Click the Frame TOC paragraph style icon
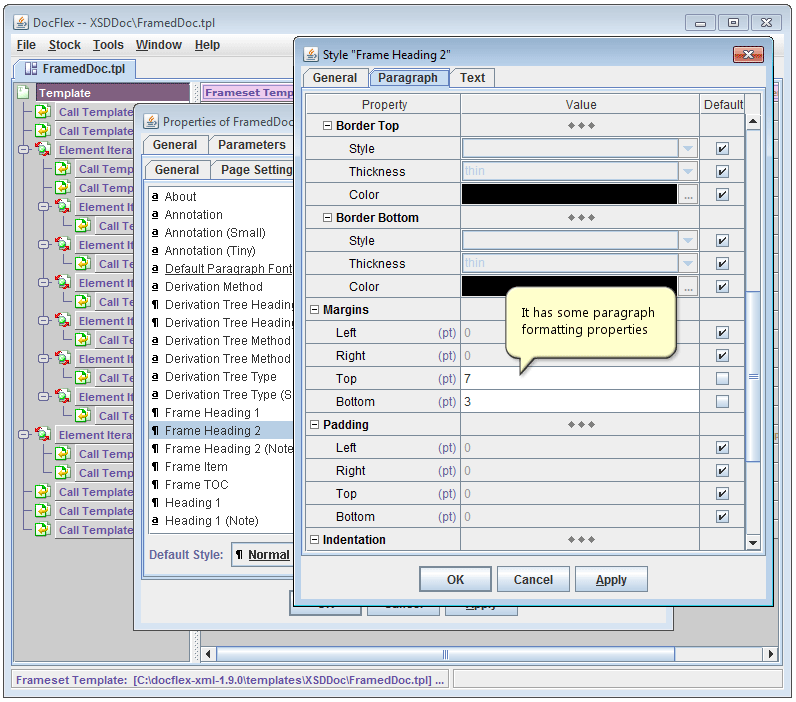Screen dimensions: 796x702 click(x=155, y=485)
